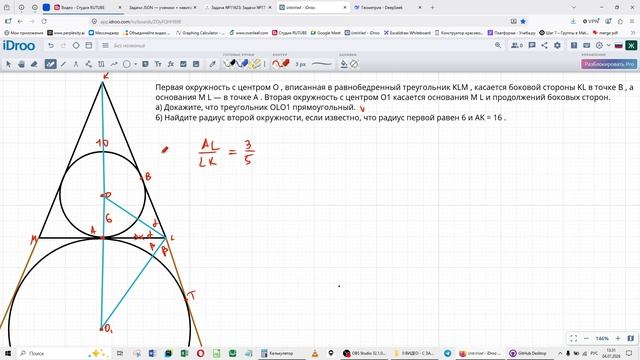Expand the shape tool dropdown arrow
The height and width of the screenshot is (360, 640).
pyautogui.click(x=135, y=64)
